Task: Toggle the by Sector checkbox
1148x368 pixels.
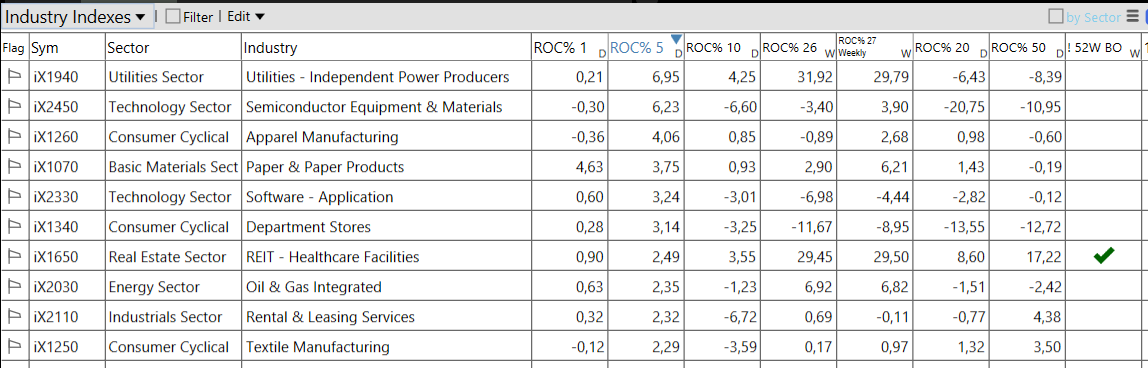Action: (x=1056, y=17)
